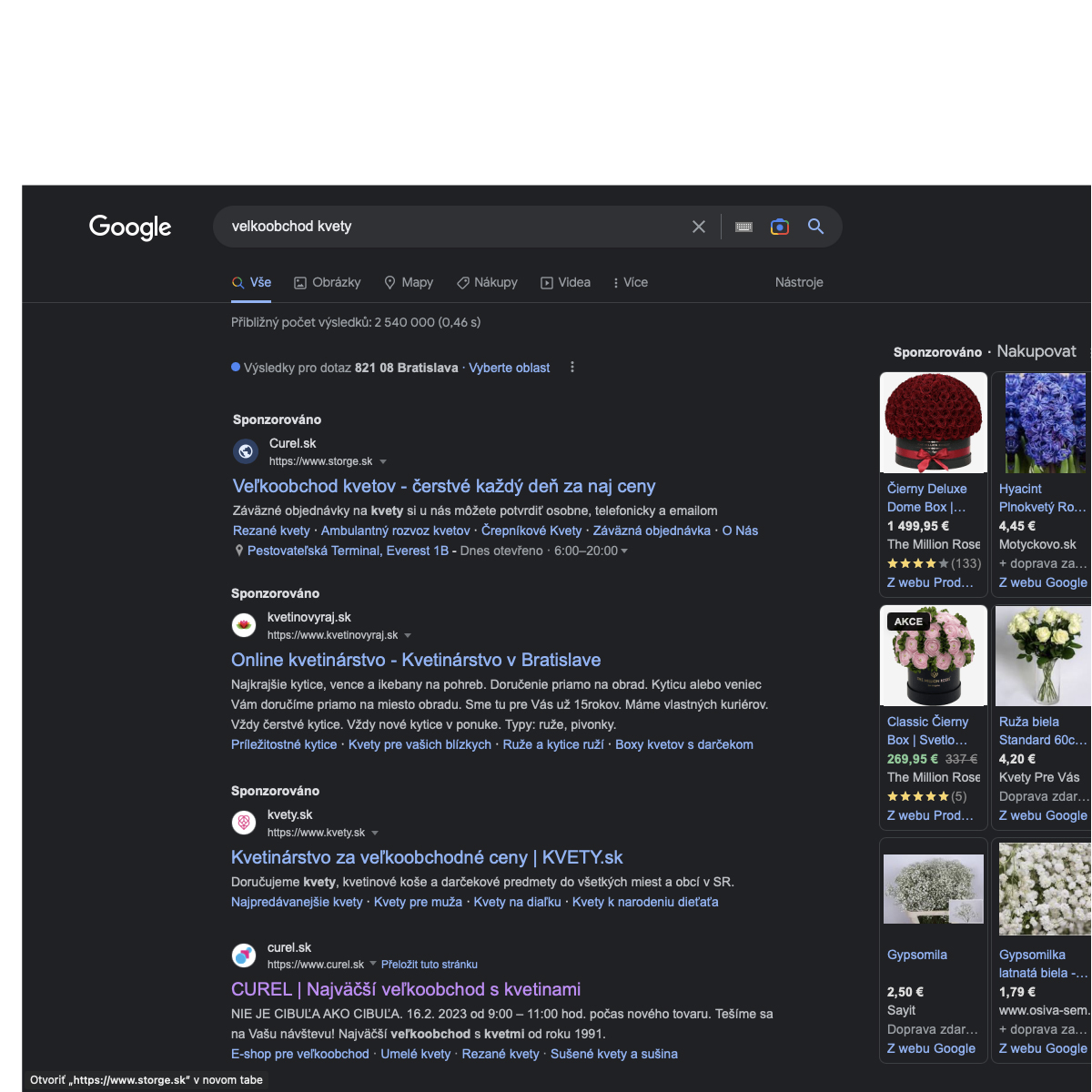
Task: Open the Mapy tab
Action: click(409, 283)
